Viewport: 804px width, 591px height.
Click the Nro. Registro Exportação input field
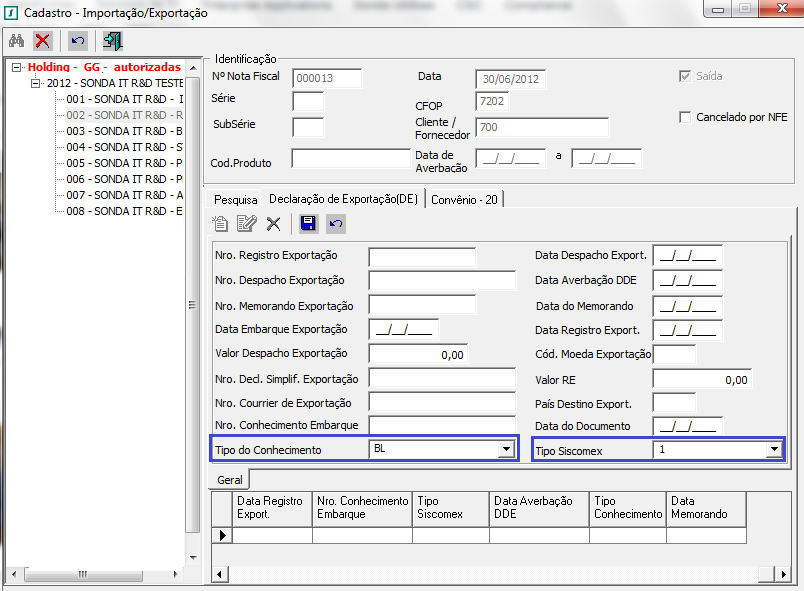point(422,256)
